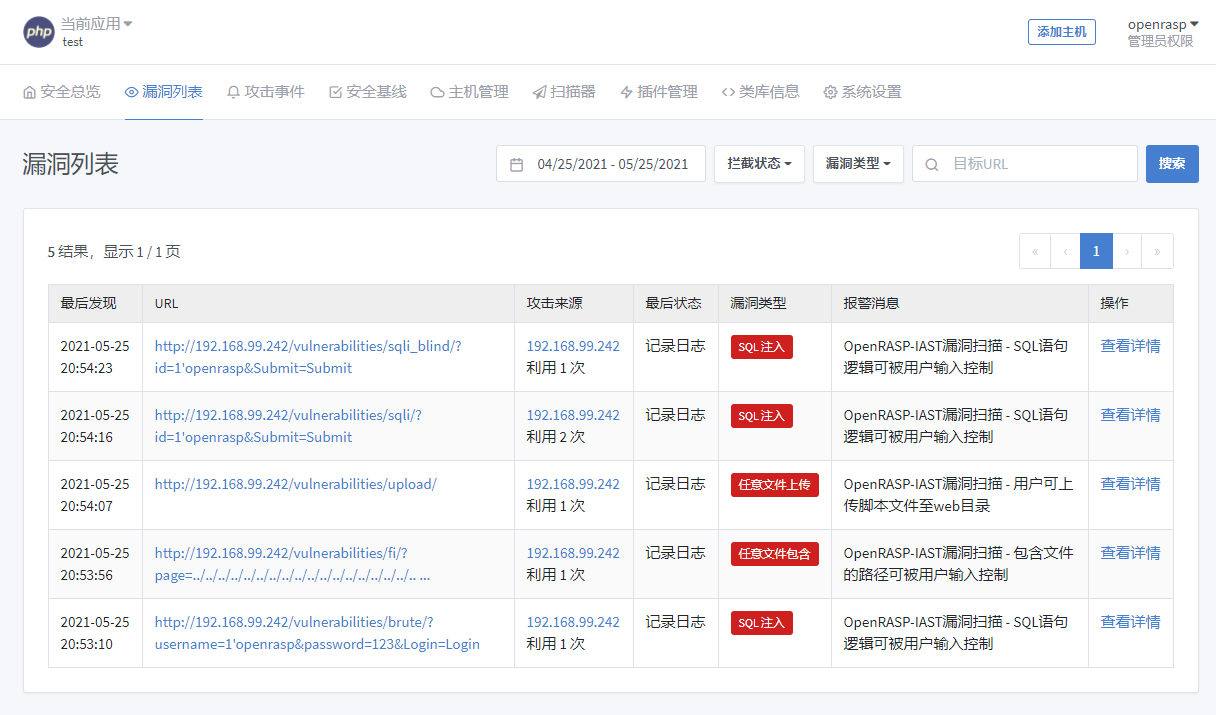Open the vulnerabilities/brute/ URL link
Viewport: 1216px width, 715px height.
[317, 633]
